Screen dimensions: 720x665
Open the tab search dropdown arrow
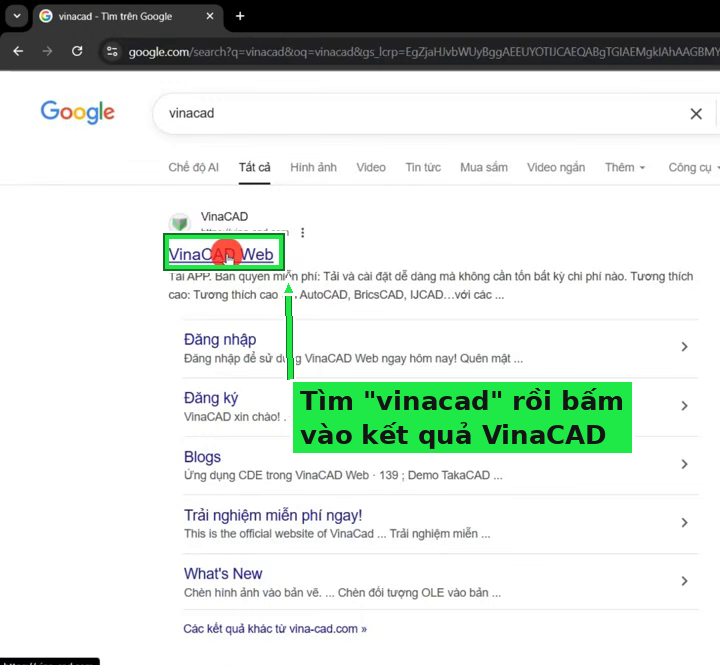click(x=17, y=16)
